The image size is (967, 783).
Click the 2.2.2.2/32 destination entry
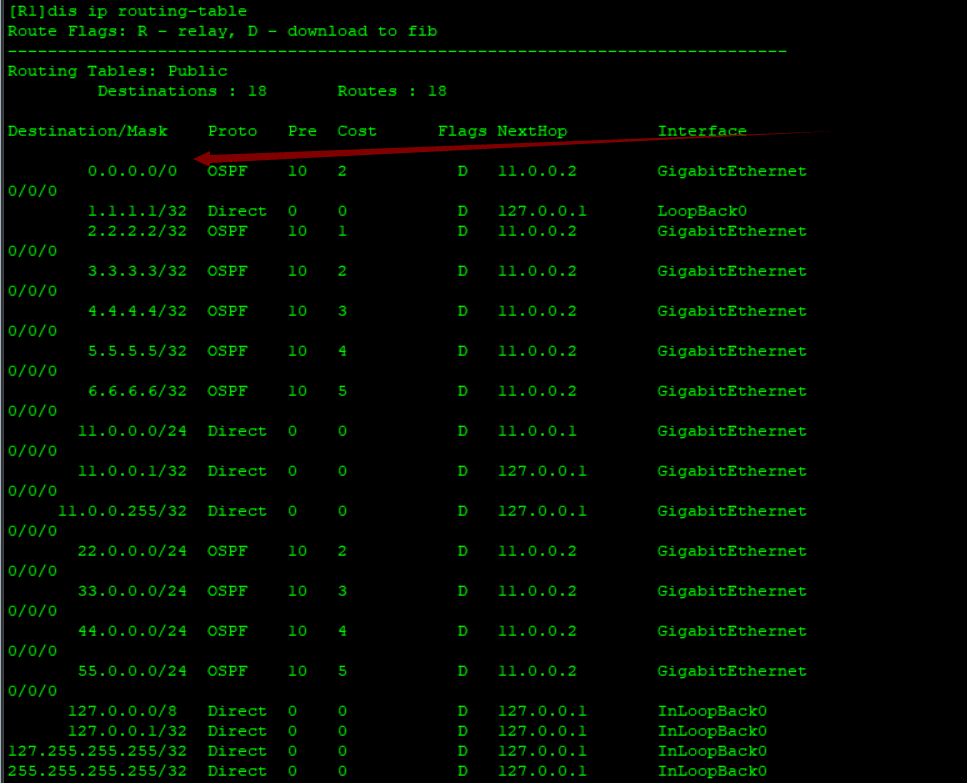[137, 231]
